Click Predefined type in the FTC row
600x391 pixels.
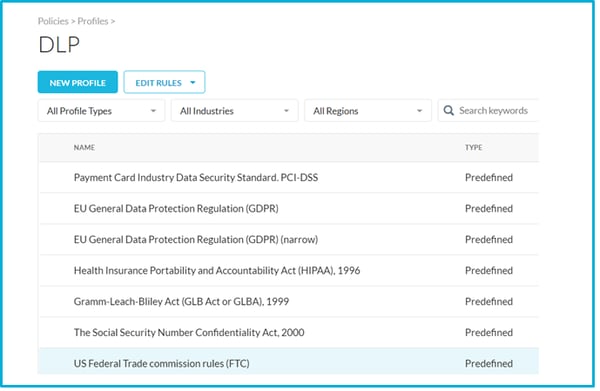(x=489, y=363)
